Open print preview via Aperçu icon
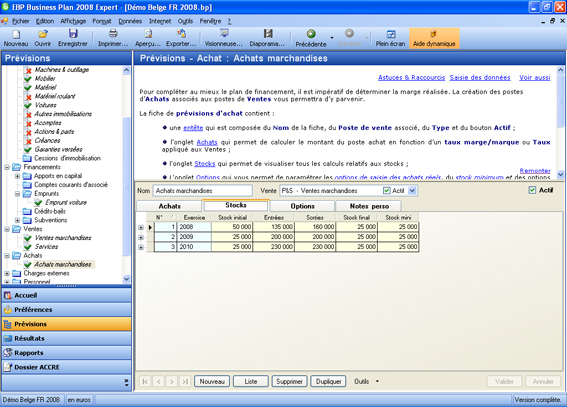 (x=148, y=38)
